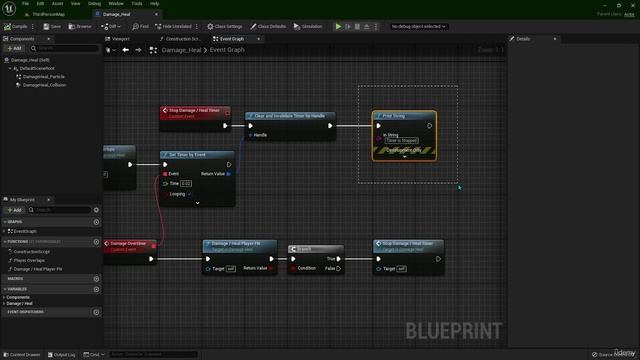640x360 pixels.
Task: Select Damage / Heal Player Fit function
Action: point(37,269)
